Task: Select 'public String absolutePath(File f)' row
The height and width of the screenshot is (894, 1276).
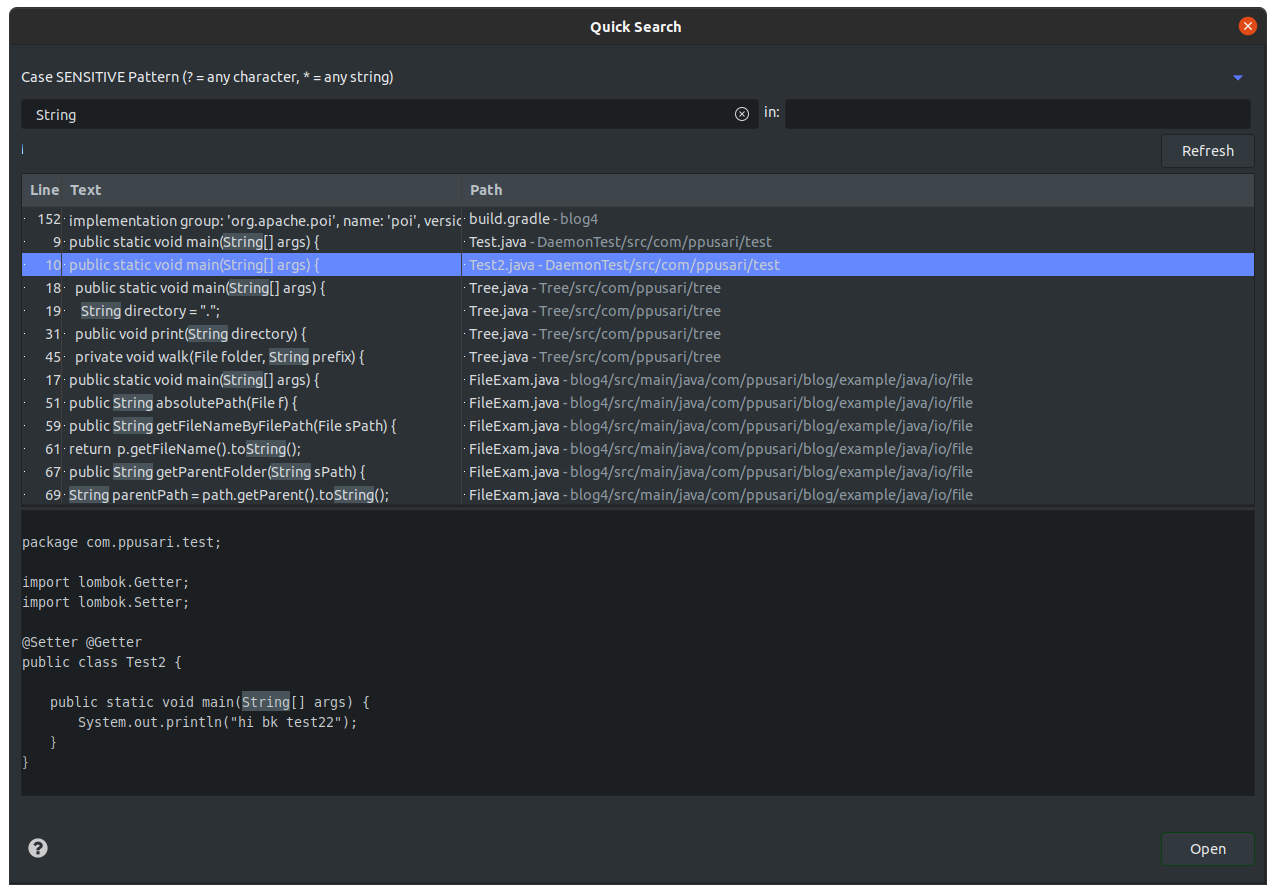Action: [638, 403]
